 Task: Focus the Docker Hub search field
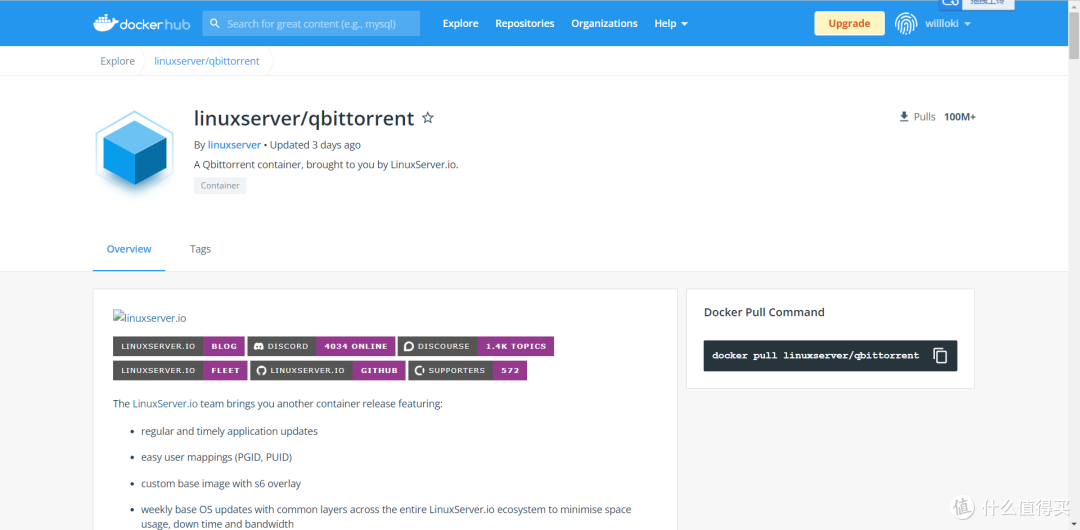pos(311,23)
